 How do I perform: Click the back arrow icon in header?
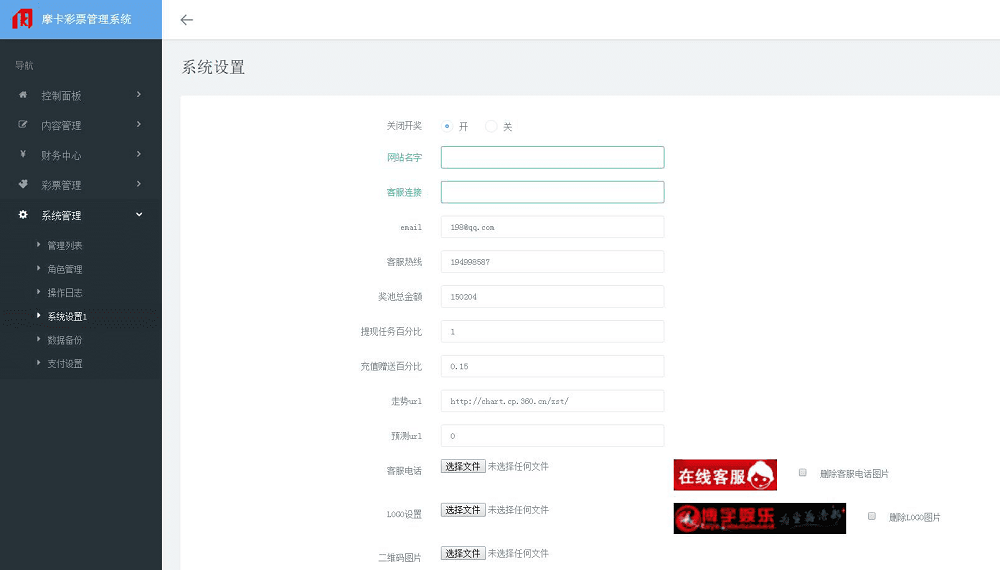tap(187, 20)
